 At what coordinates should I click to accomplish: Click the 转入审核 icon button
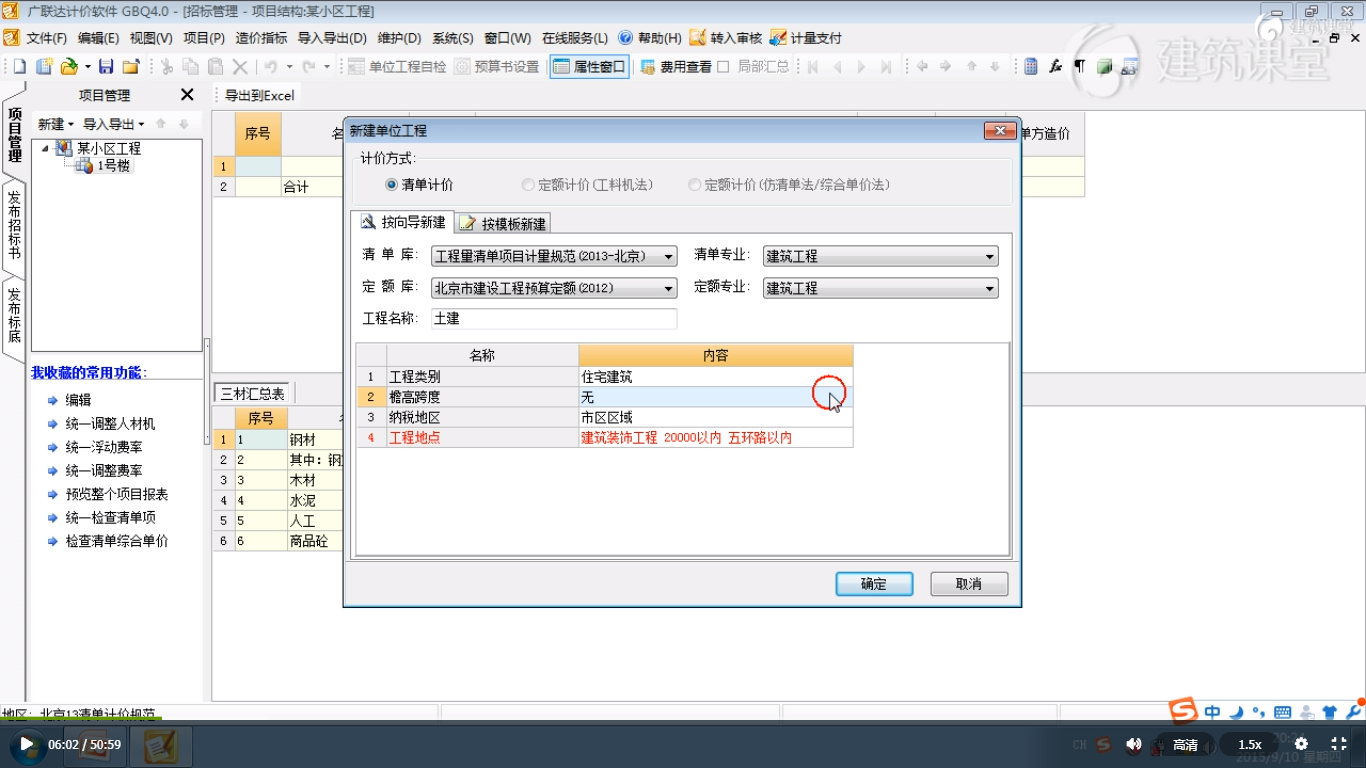tap(726, 38)
